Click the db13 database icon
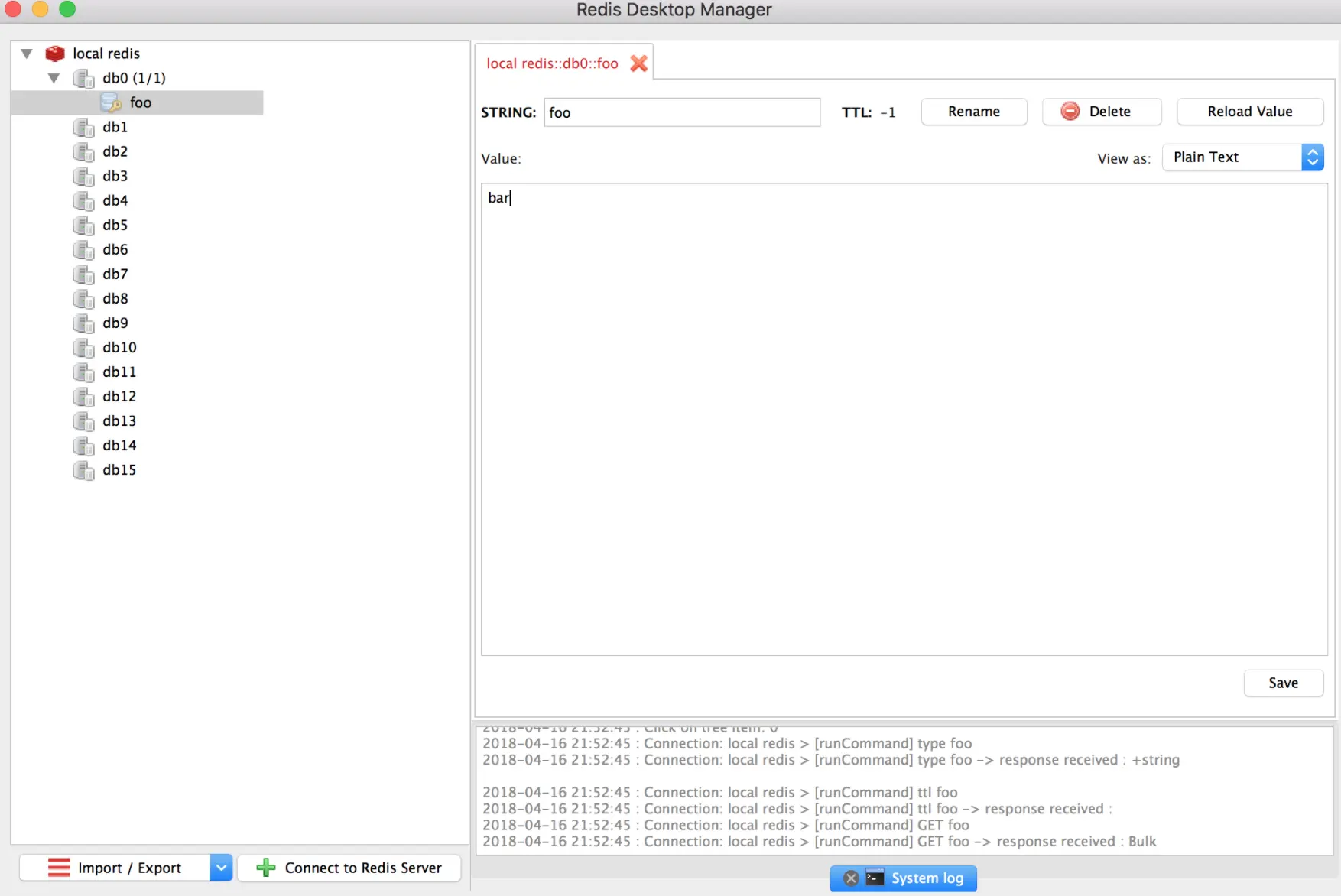This screenshot has width=1341, height=896. 83,420
